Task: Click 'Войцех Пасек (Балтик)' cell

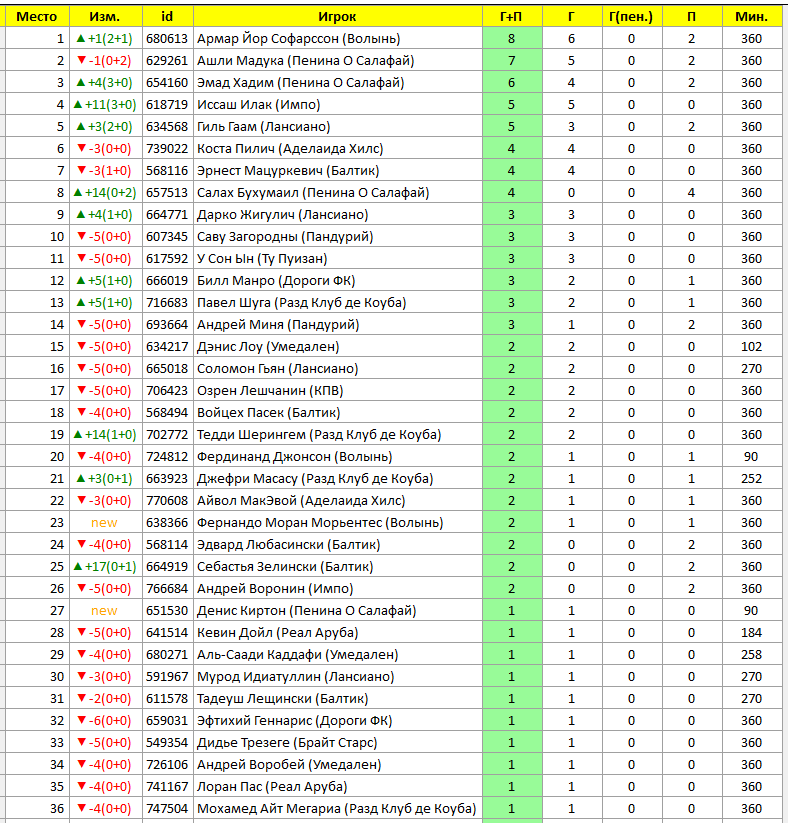Action: [338, 413]
